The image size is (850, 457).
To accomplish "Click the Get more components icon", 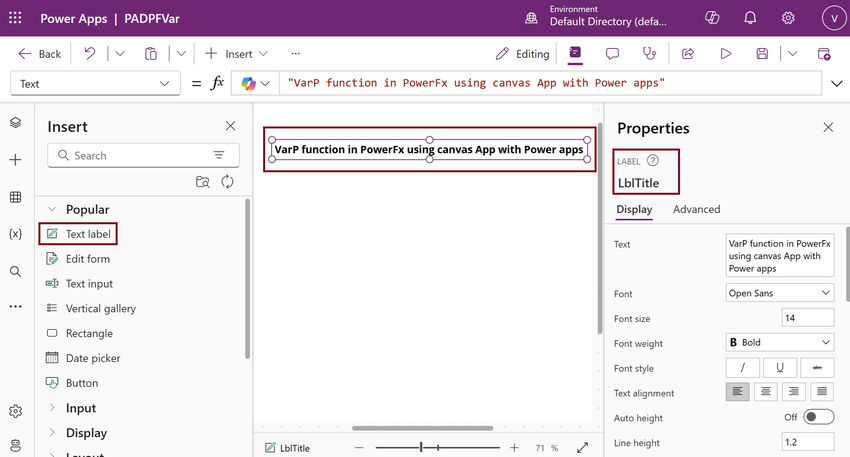I will tap(203, 182).
